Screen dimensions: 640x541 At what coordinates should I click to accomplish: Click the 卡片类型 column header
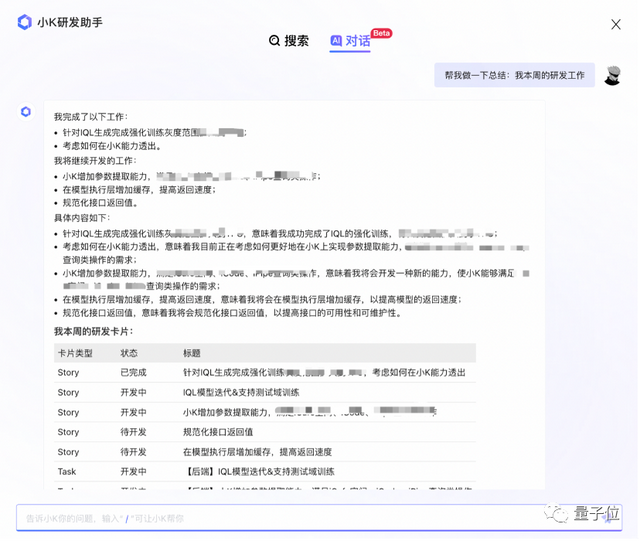(x=75, y=353)
